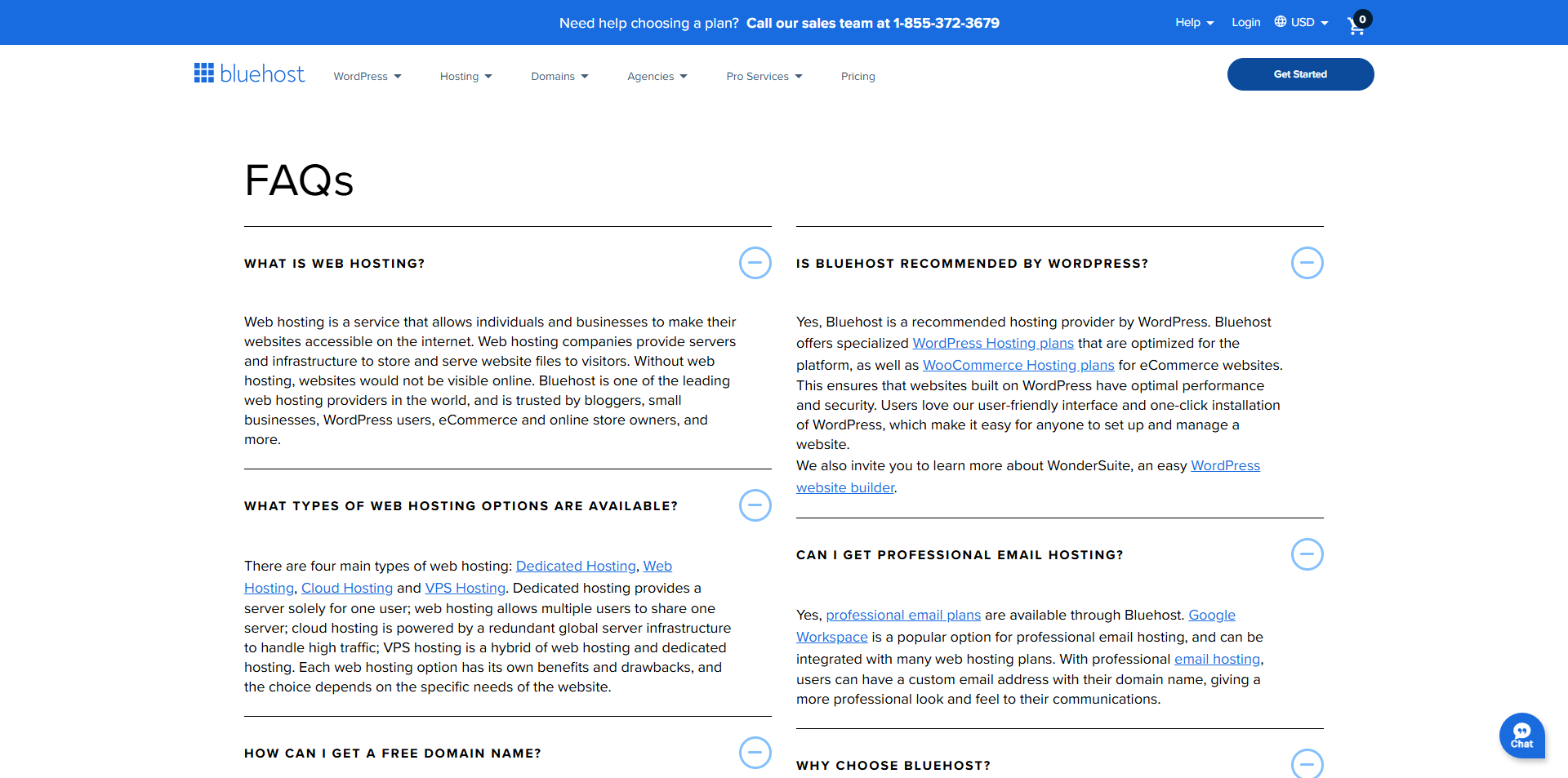Collapse "Why choose Bluehost?" section

click(x=1307, y=764)
